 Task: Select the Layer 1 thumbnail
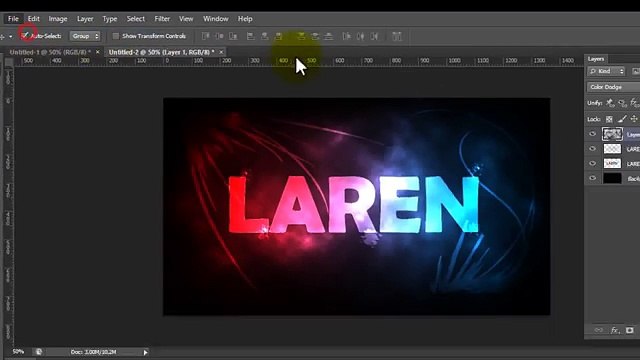(612, 134)
